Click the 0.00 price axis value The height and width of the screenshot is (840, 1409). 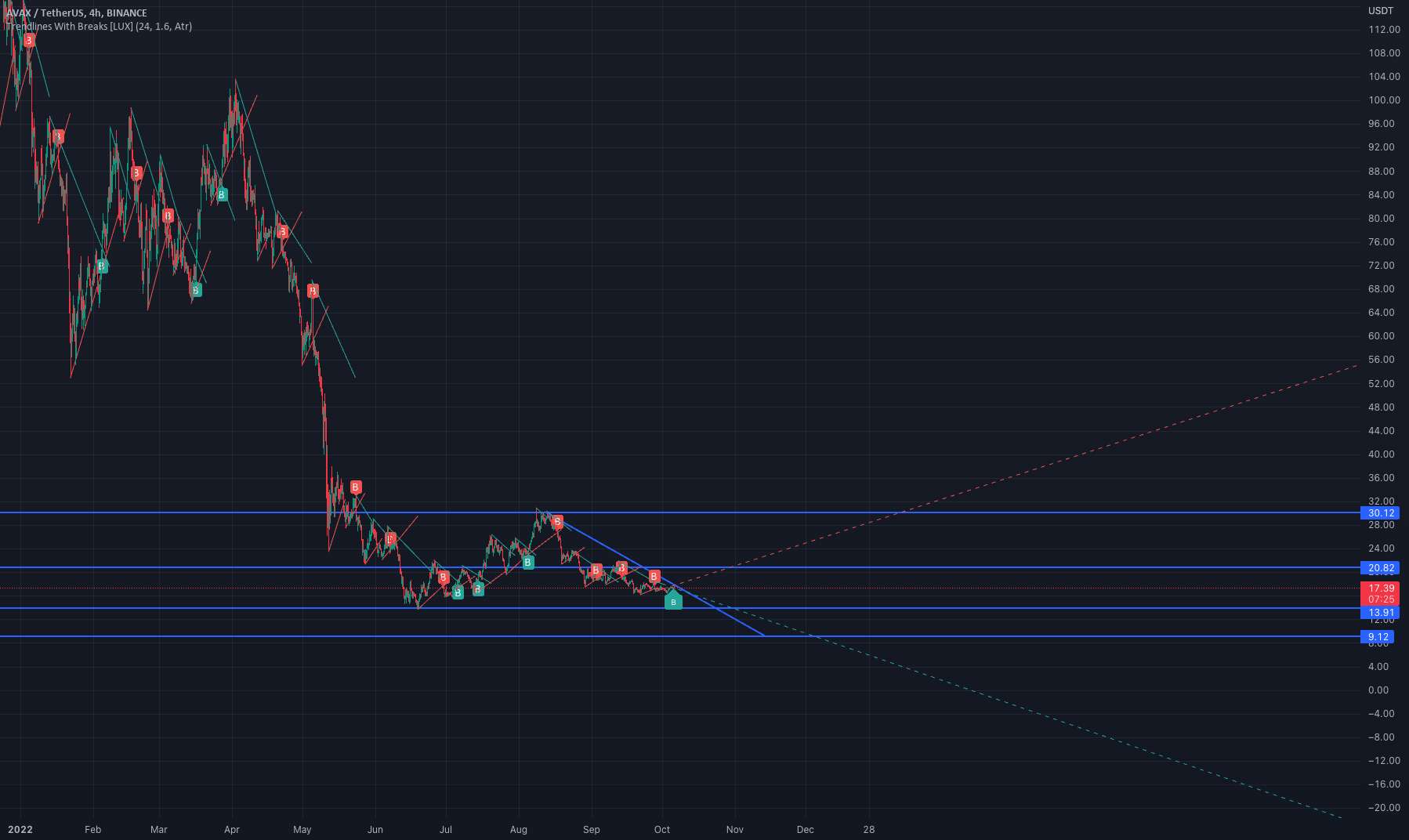pos(1378,690)
